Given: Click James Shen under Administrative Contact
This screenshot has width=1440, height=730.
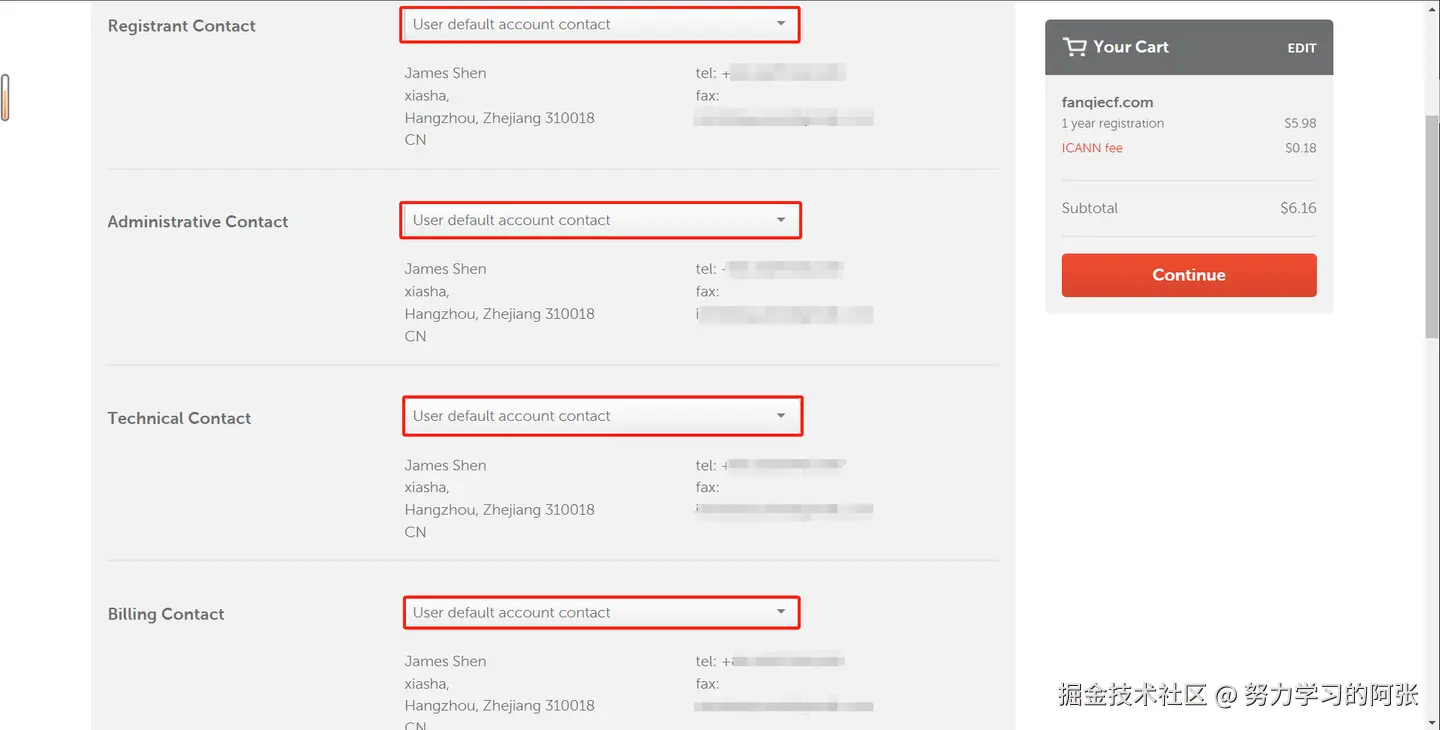Looking at the screenshot, I should point(445,269).
